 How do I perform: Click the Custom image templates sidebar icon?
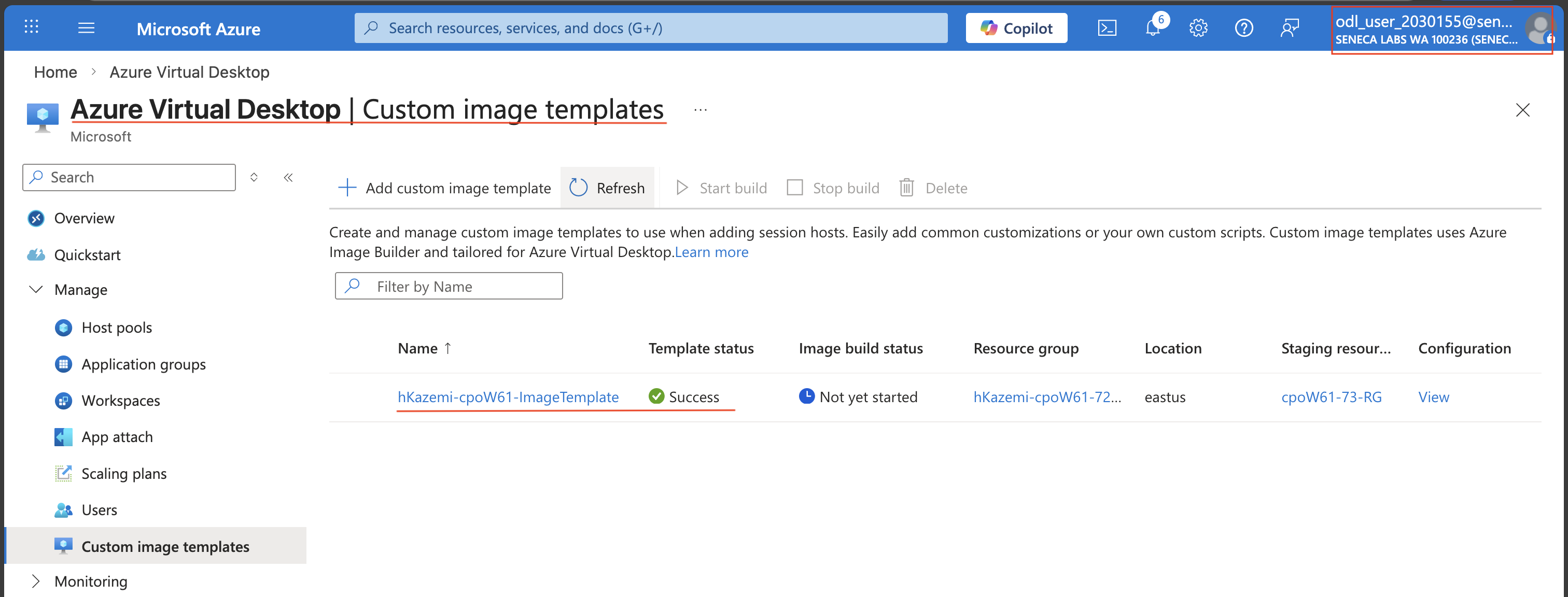pyautogui.click(x=63, y=546)
